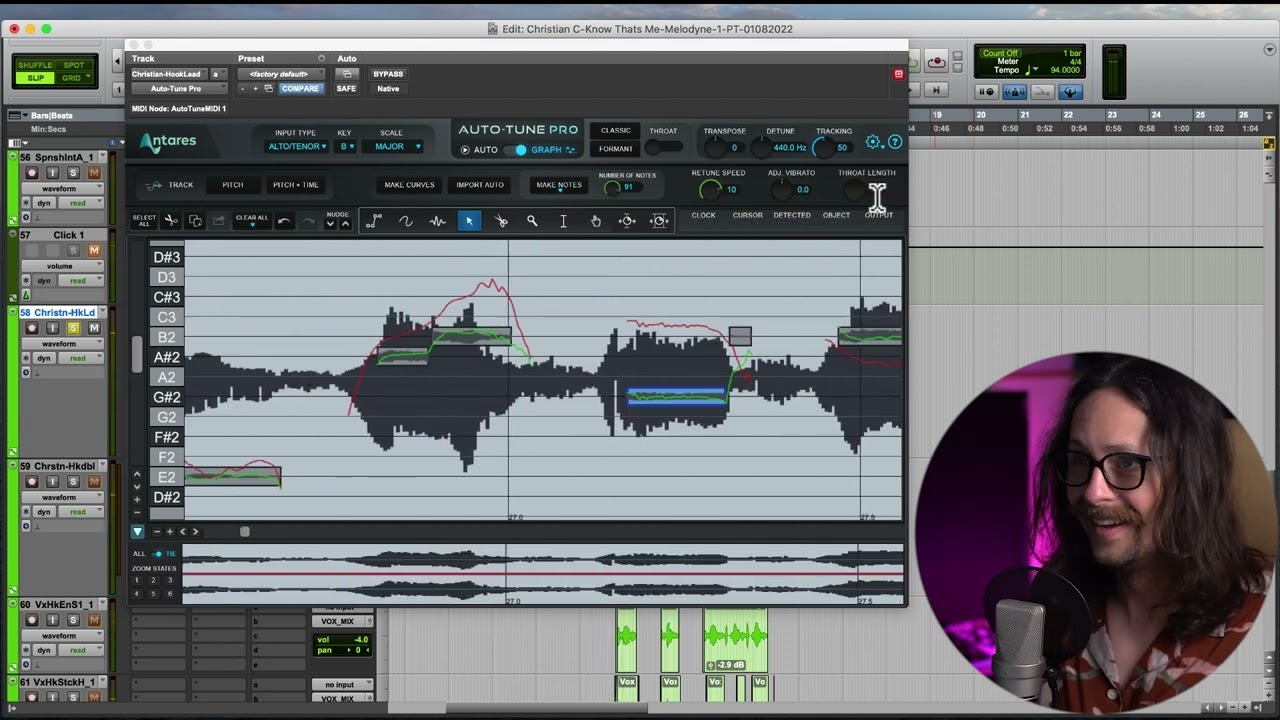Click Make Curves button
Image resolution: width=1280 pixels, height=720 pixels.
[409, 185]
